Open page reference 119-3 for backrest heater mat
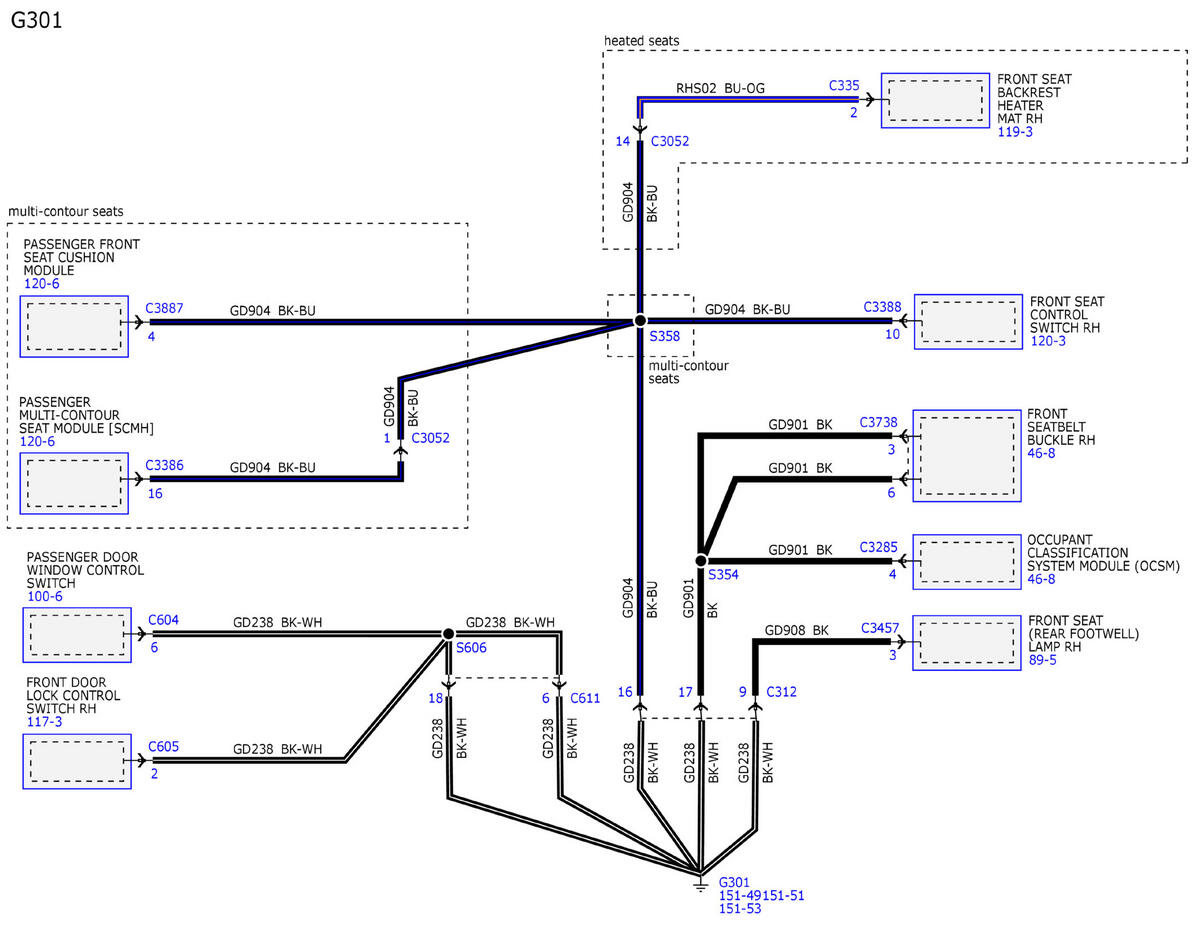1200x927 pixels. pos(1017,131)
